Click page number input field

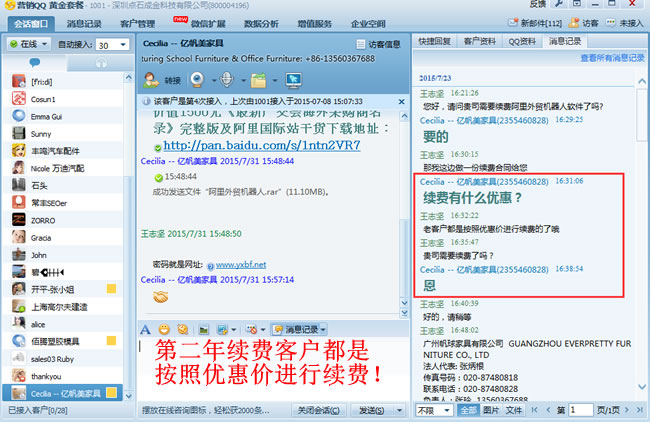581,410
